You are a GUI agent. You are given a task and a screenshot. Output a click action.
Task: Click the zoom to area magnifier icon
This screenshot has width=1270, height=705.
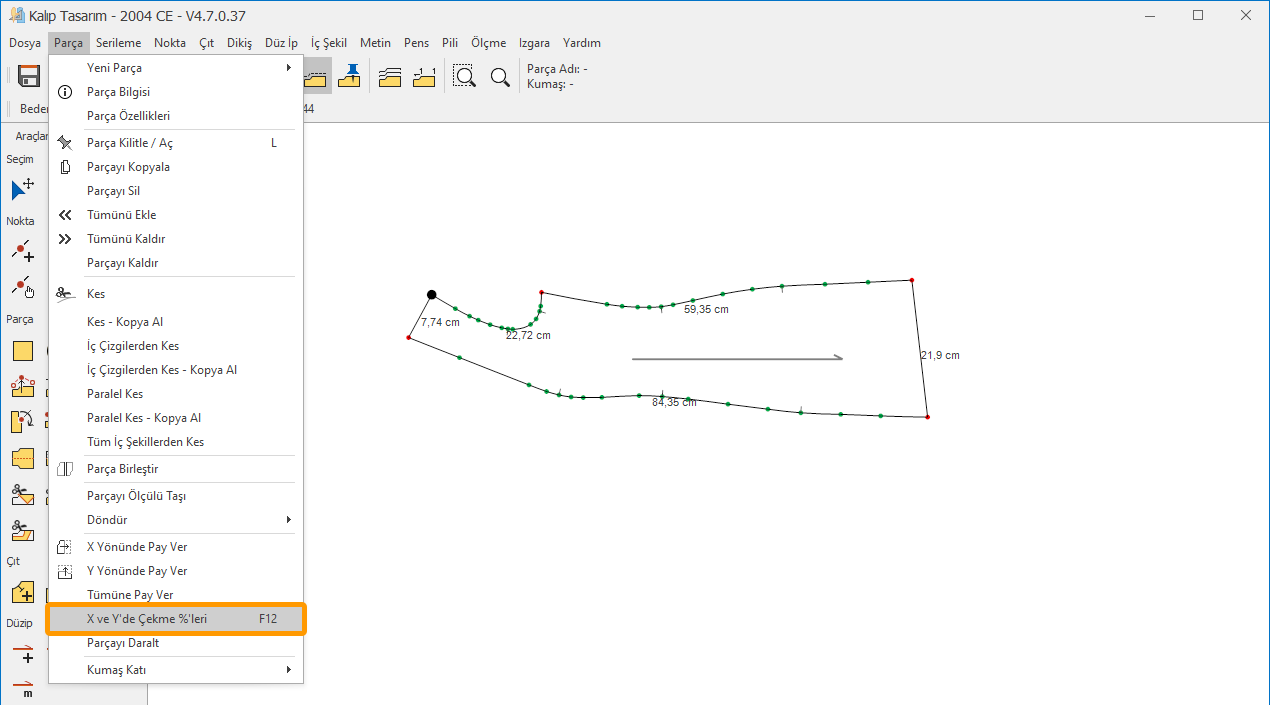tap(464, 76)
